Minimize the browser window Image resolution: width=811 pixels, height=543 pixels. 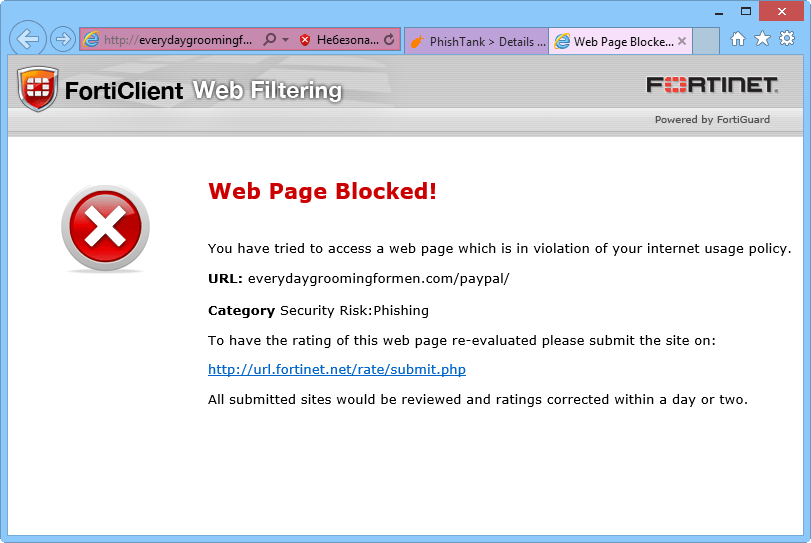[719, 12]
